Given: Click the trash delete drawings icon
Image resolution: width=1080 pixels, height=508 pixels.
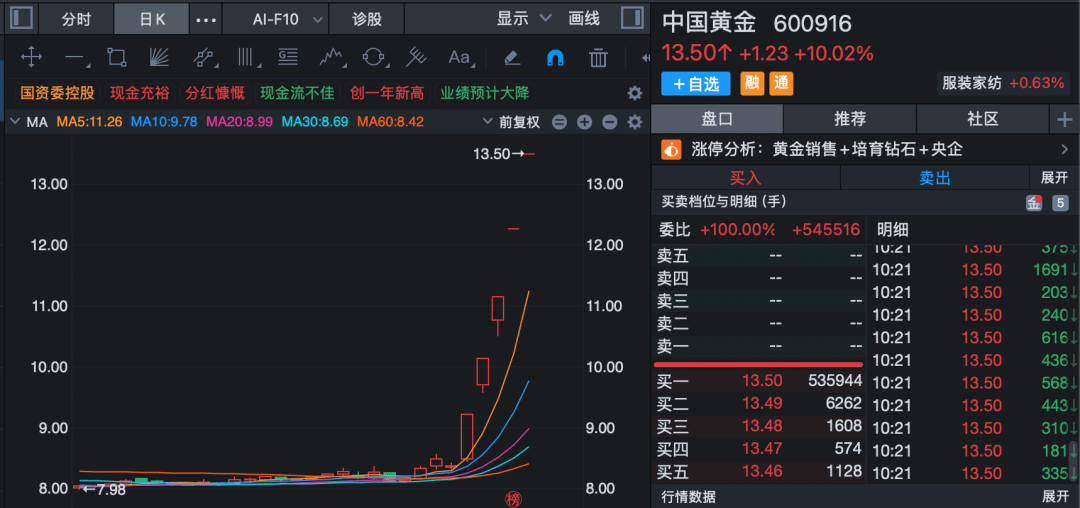Looking at the screenshot, I should click(x=598, y=57).
